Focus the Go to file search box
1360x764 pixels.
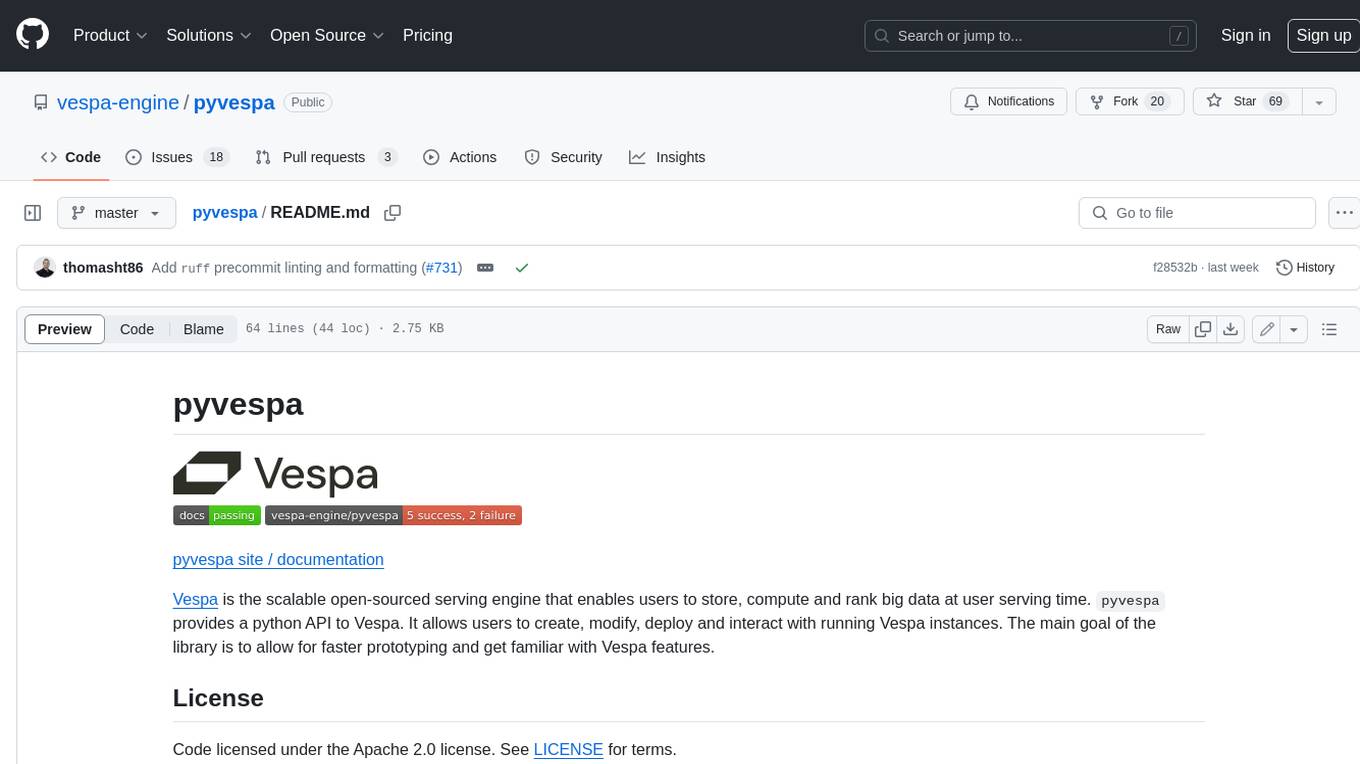click(x=1197, y=213)
